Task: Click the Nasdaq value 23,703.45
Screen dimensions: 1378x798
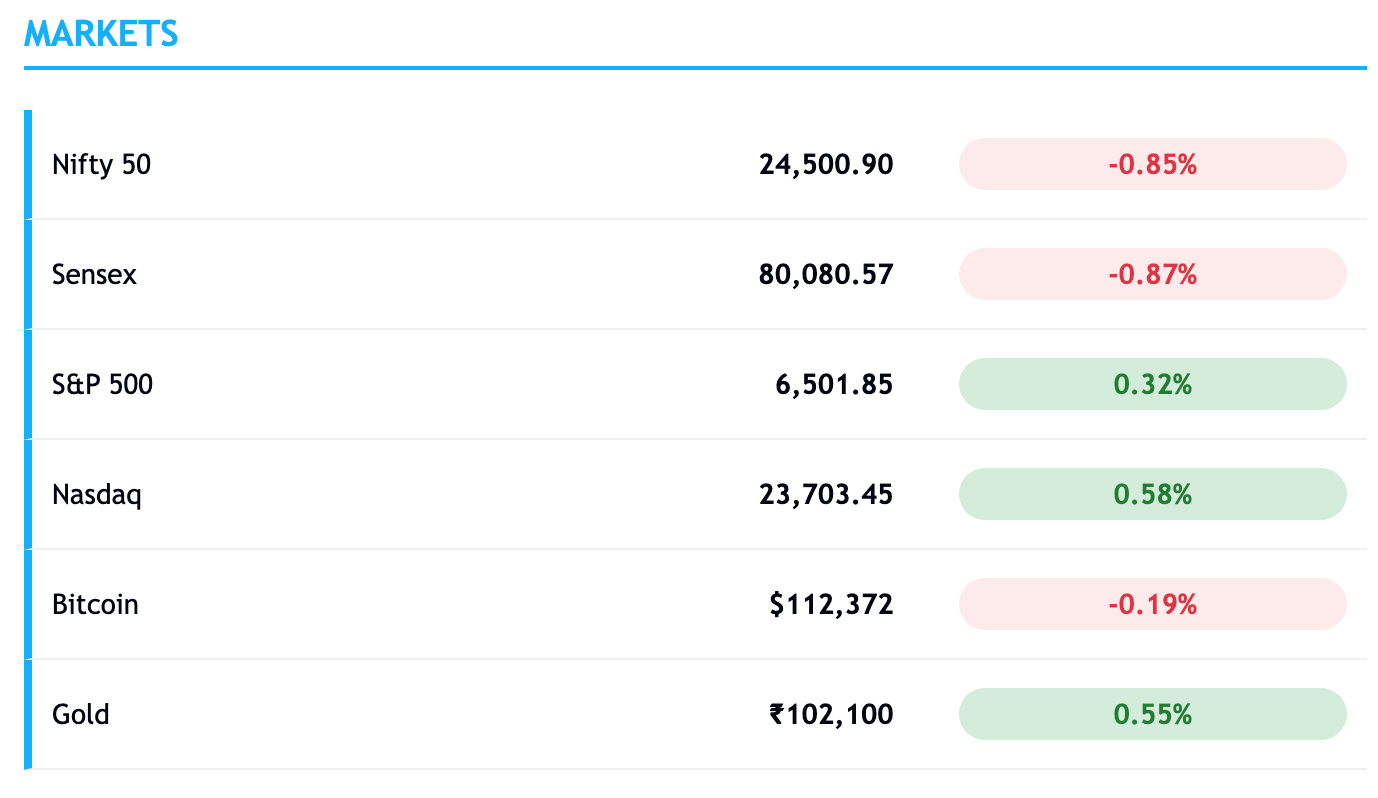Action: [x=826, y=494]
